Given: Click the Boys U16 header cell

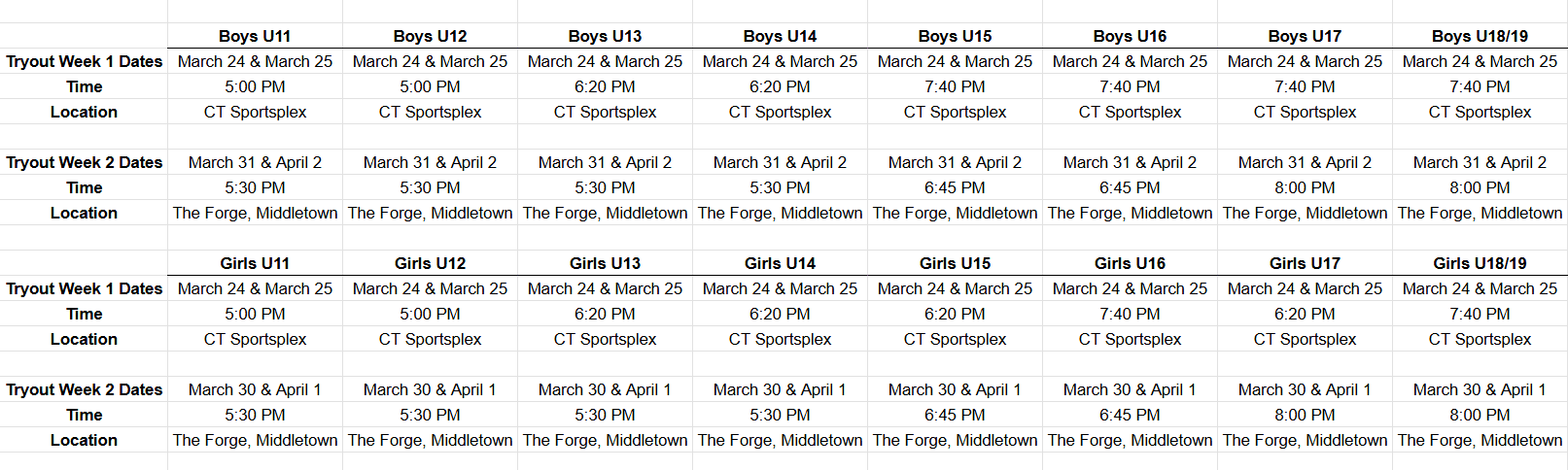Looking at the screenshot, I should [1130, 36].
